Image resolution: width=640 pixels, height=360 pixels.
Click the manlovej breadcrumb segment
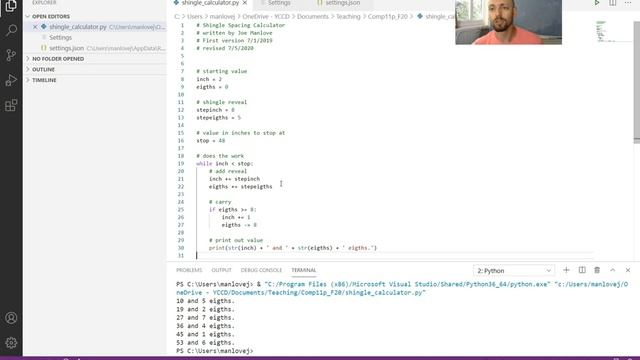click(x=222, y=17)
